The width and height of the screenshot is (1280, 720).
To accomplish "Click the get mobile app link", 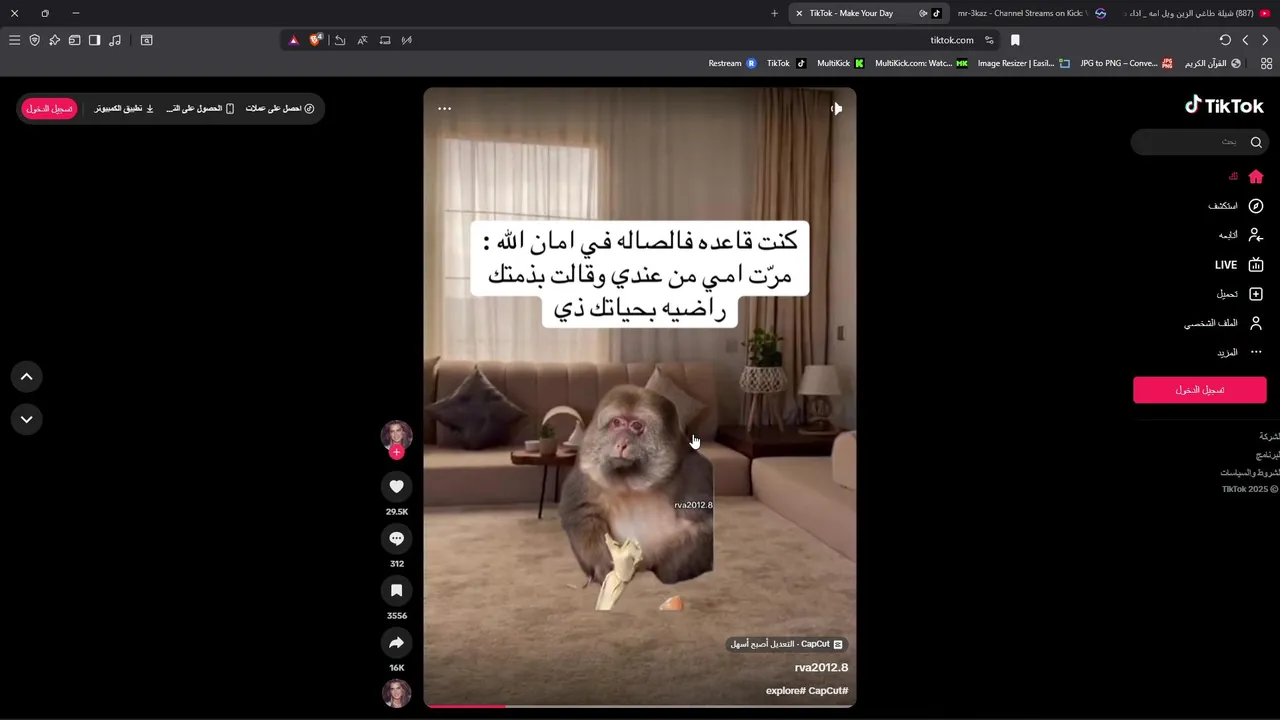I will point(200,108).
